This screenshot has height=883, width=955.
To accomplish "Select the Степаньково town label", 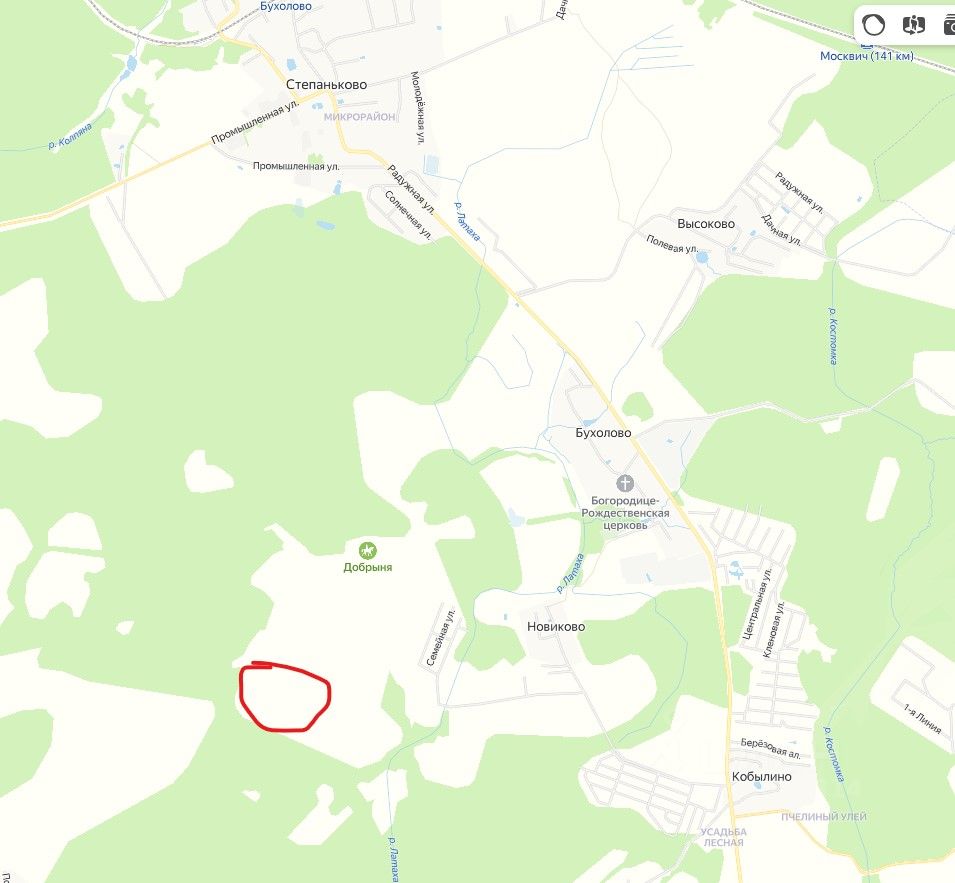I will [x=326, y=85].
